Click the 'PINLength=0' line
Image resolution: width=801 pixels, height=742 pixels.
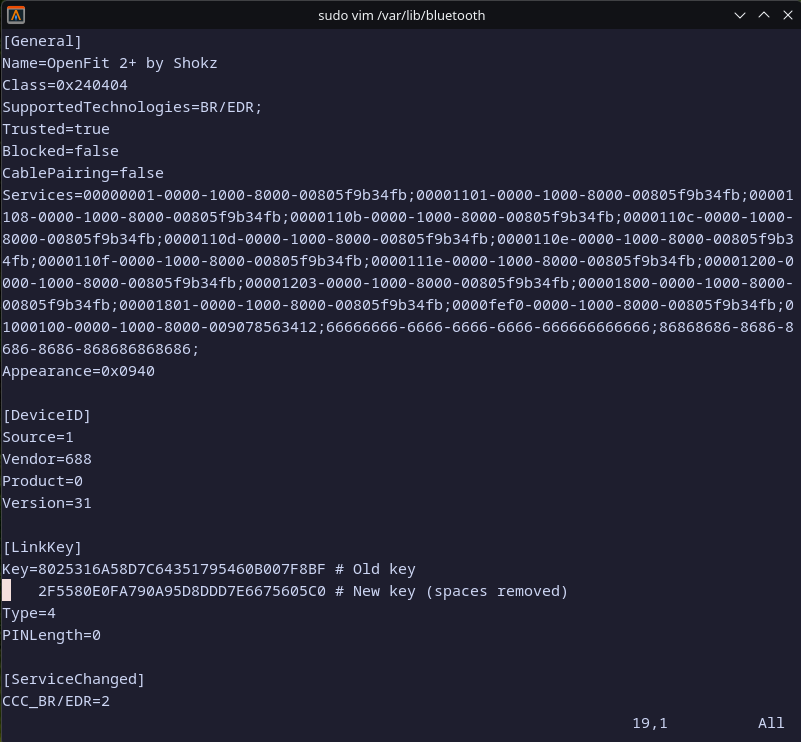point(52,635)
